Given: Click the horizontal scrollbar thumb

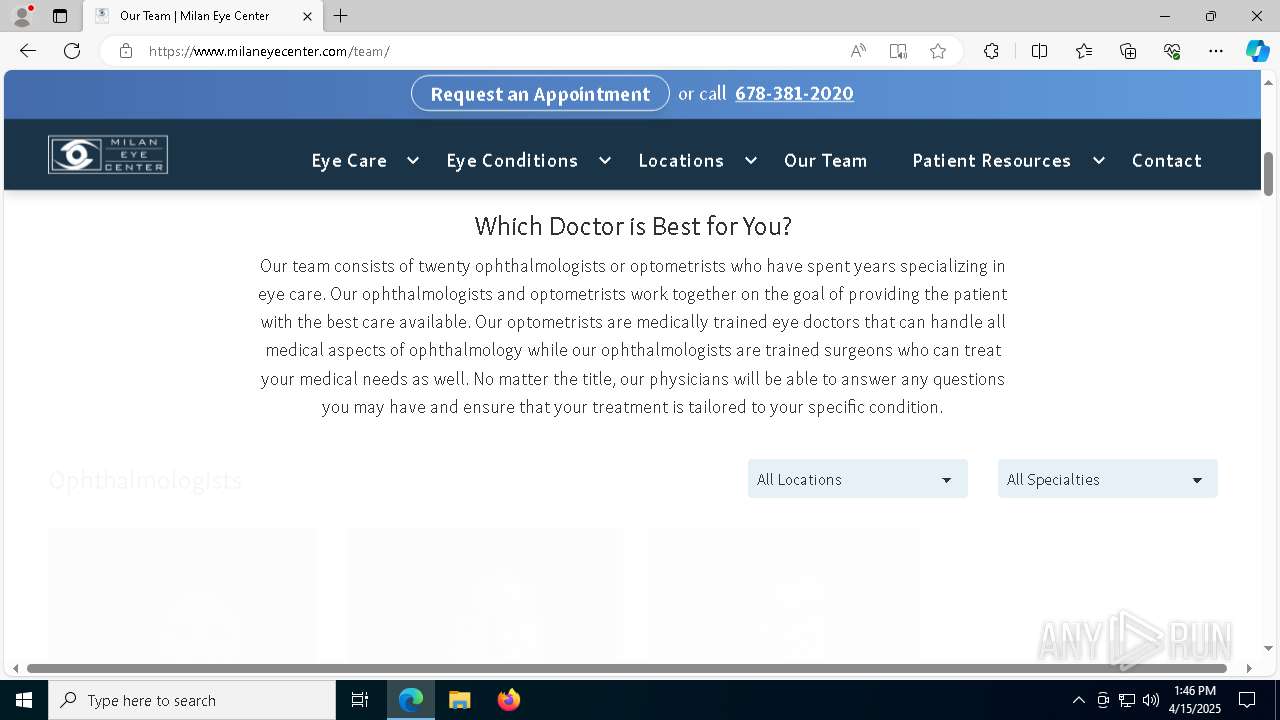Looking at the screenshot, I should click(x=627, y=668).
